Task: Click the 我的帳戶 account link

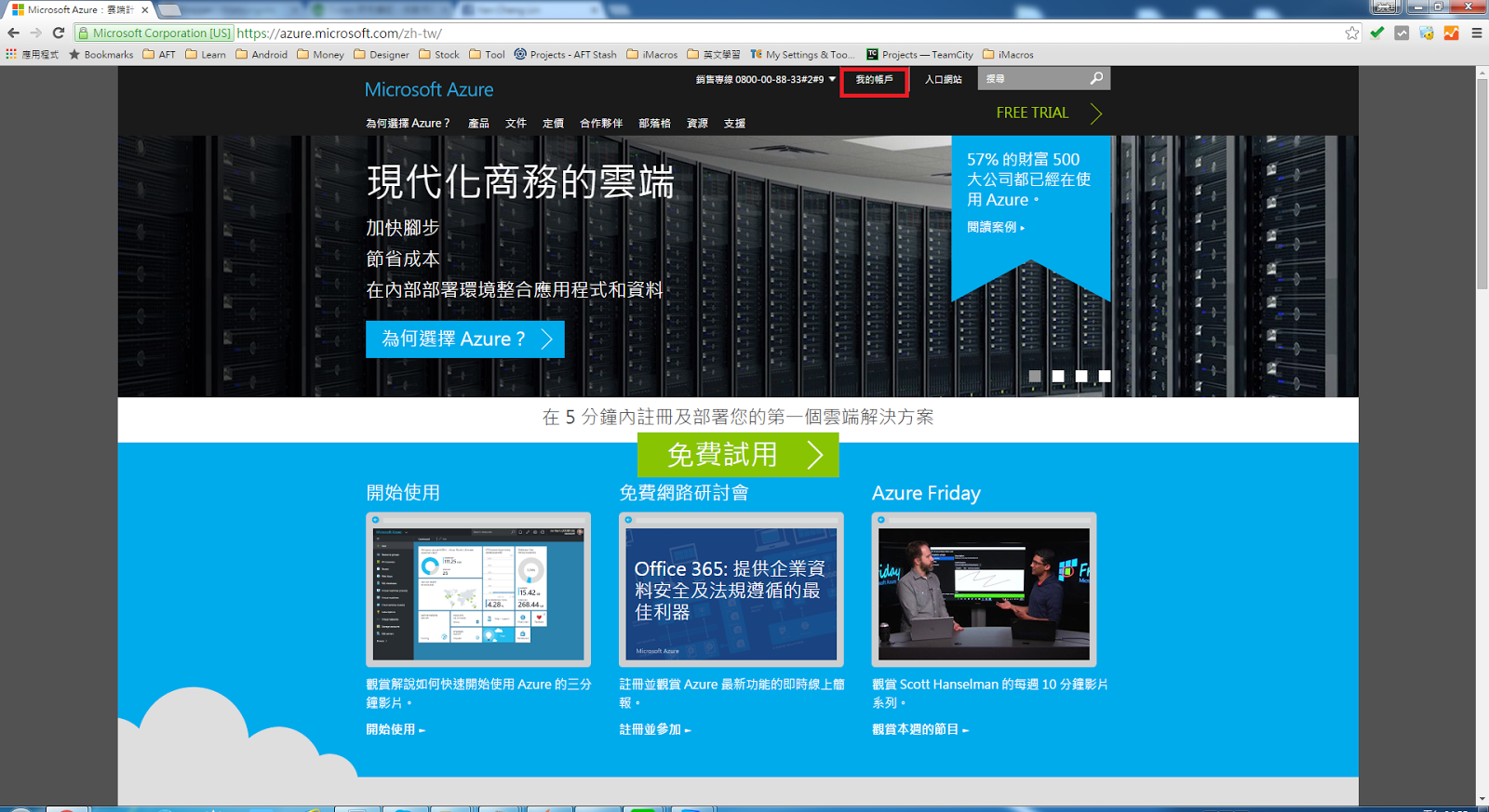Action: coord(874,80)
